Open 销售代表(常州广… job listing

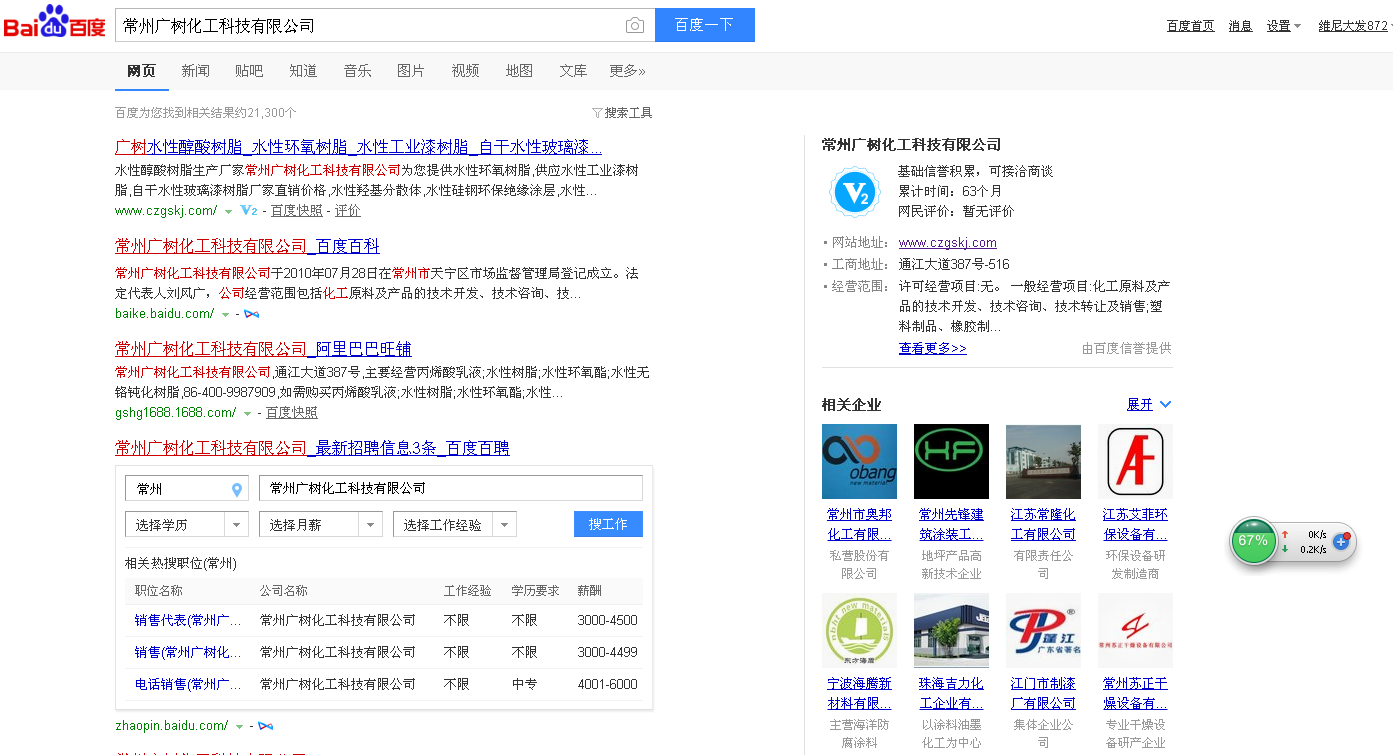point(188,620)
